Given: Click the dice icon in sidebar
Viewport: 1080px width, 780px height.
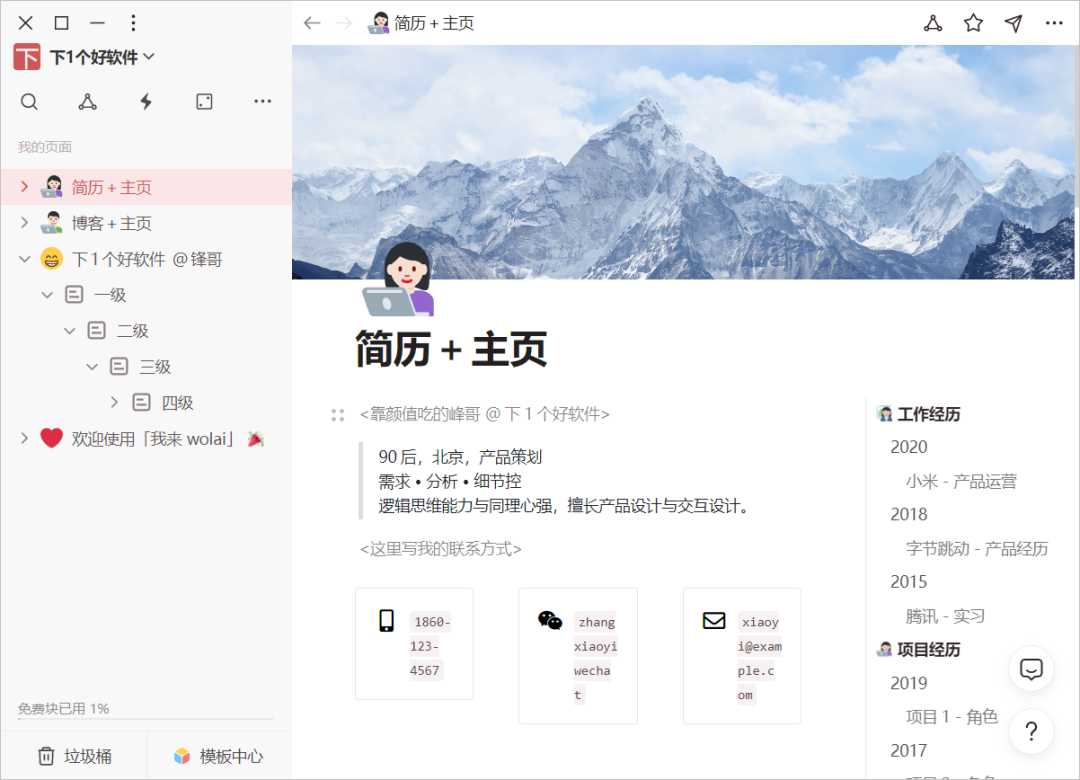Looking at the screenshot, I should (x=205, y=102).
